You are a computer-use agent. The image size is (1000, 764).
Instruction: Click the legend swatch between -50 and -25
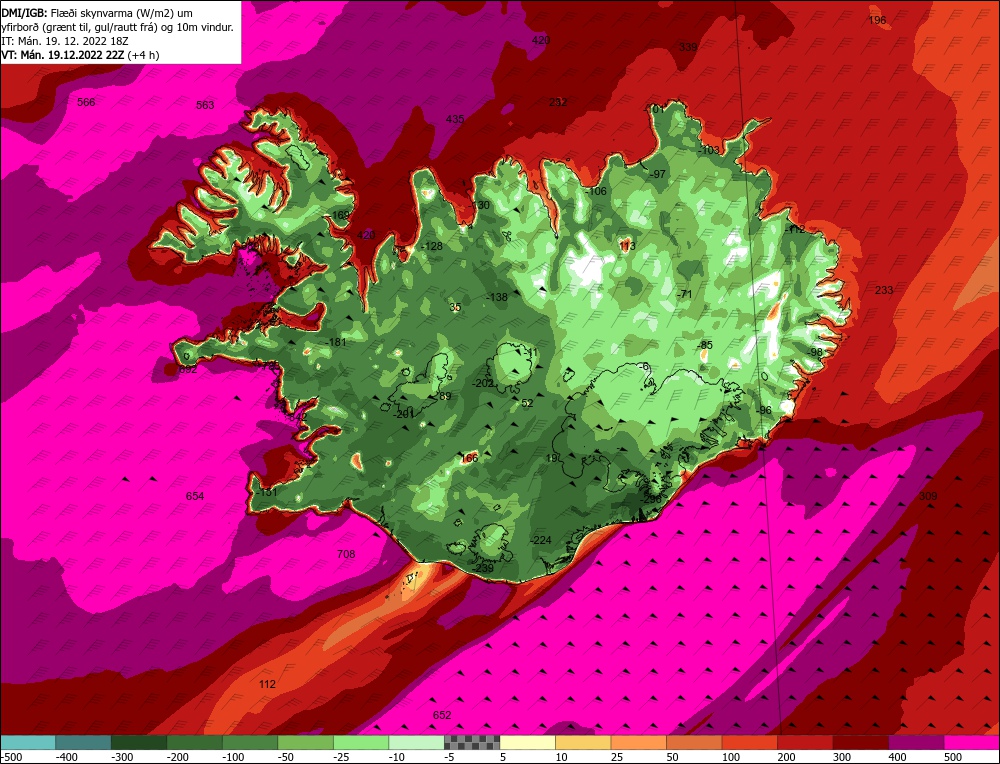coord(305,742)
